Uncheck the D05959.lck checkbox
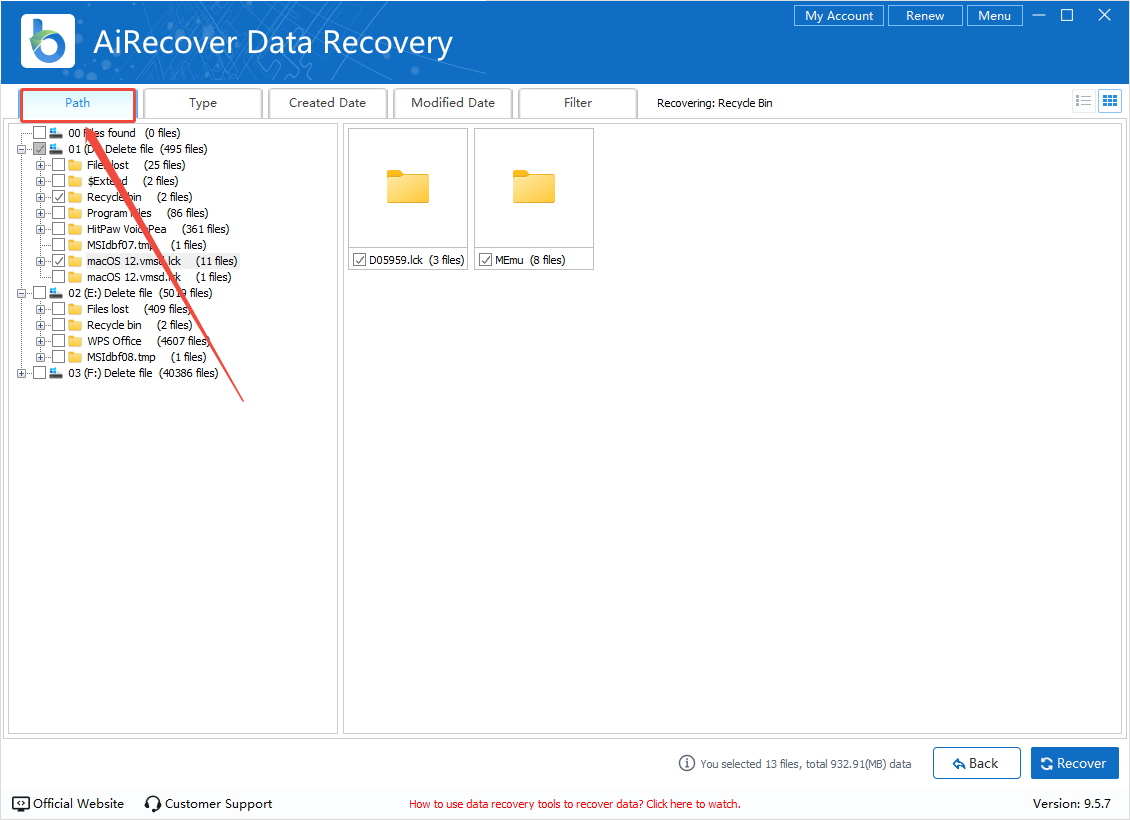This screenshot has height=820, width=1130. click(x=360, y=260)
